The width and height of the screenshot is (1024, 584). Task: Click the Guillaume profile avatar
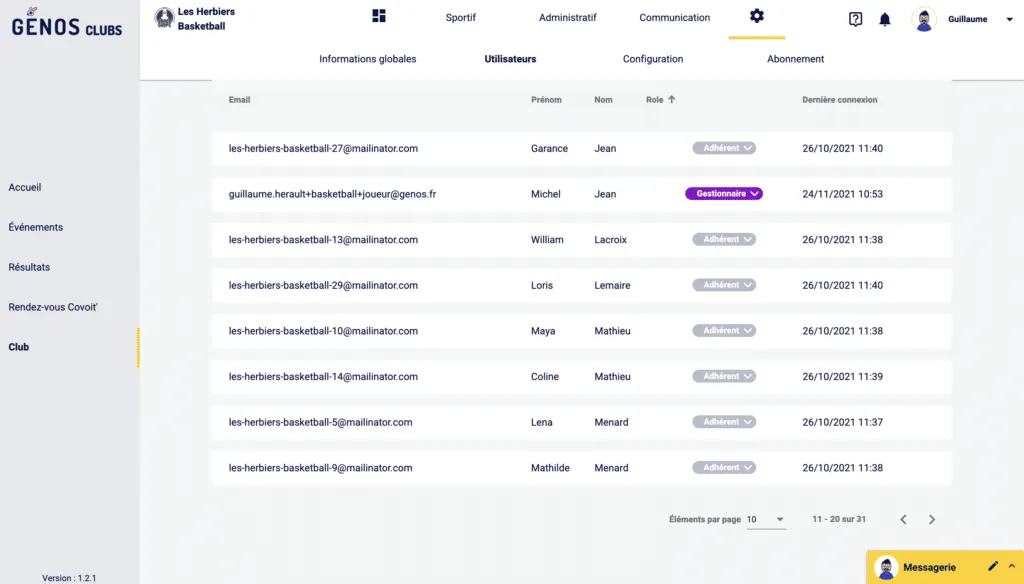[925, 19]
